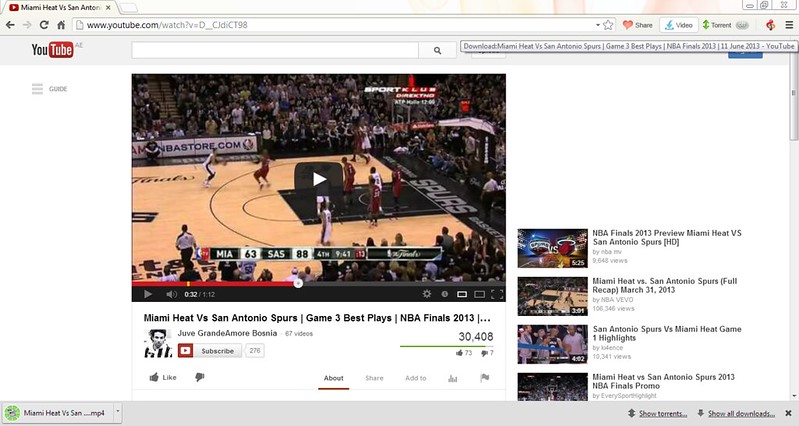Open the downloaded Miami Heat Vs San mp4 file
799x426 pixels.
[x=58, y=413]
